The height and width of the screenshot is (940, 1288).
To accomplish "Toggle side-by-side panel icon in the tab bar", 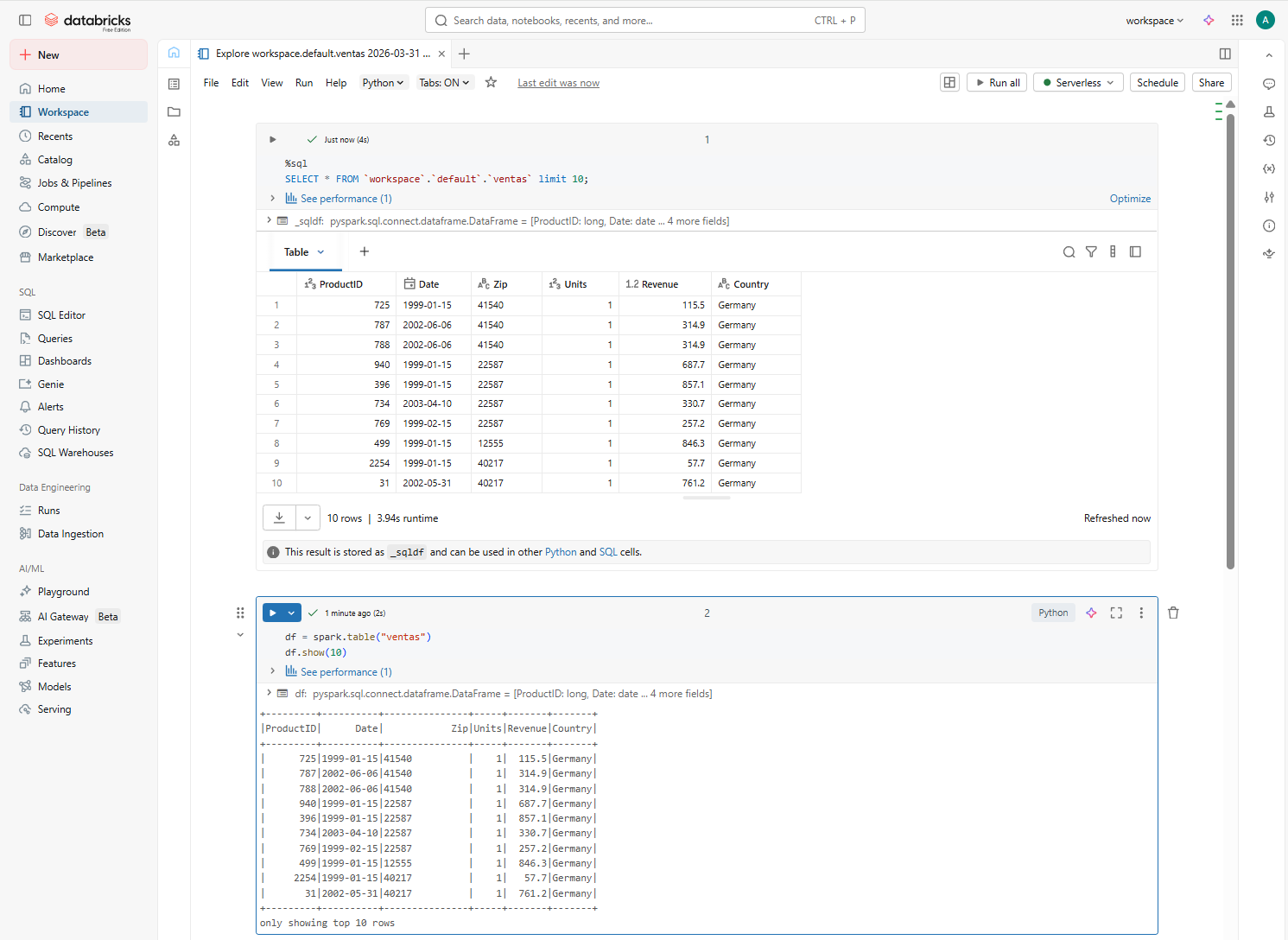I will click(x=1225, y=54).
